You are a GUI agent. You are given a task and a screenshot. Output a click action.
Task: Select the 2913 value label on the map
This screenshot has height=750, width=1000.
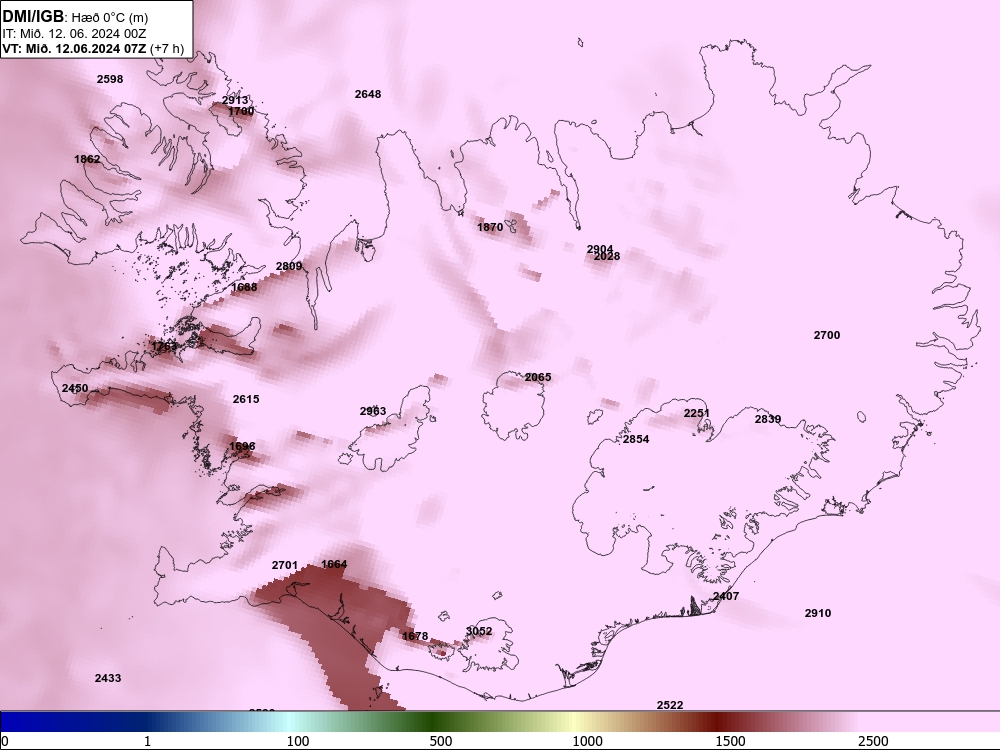pyautogui.click(x=235, y=100)
